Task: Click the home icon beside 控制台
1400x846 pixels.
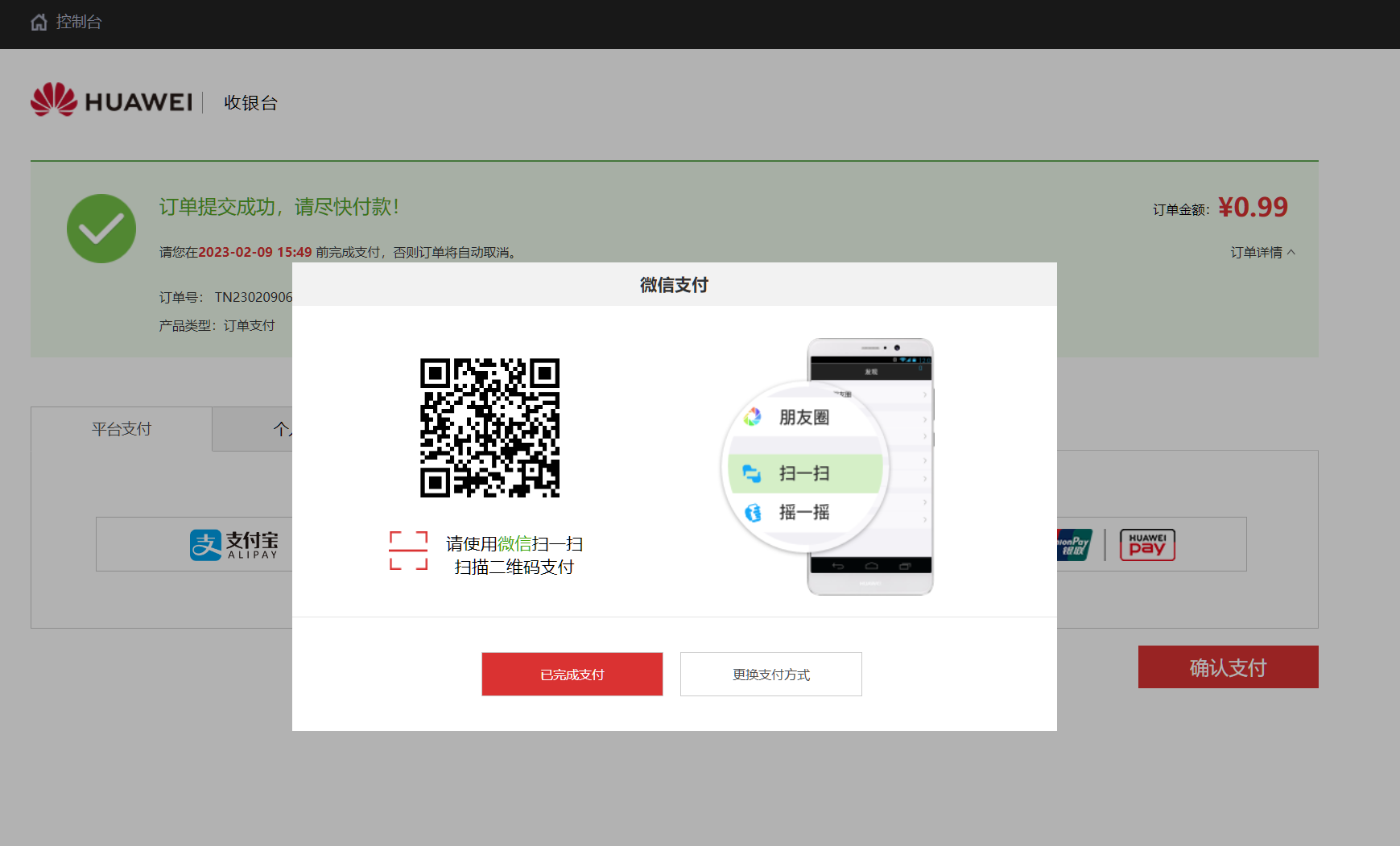Action: click(39, 23)
